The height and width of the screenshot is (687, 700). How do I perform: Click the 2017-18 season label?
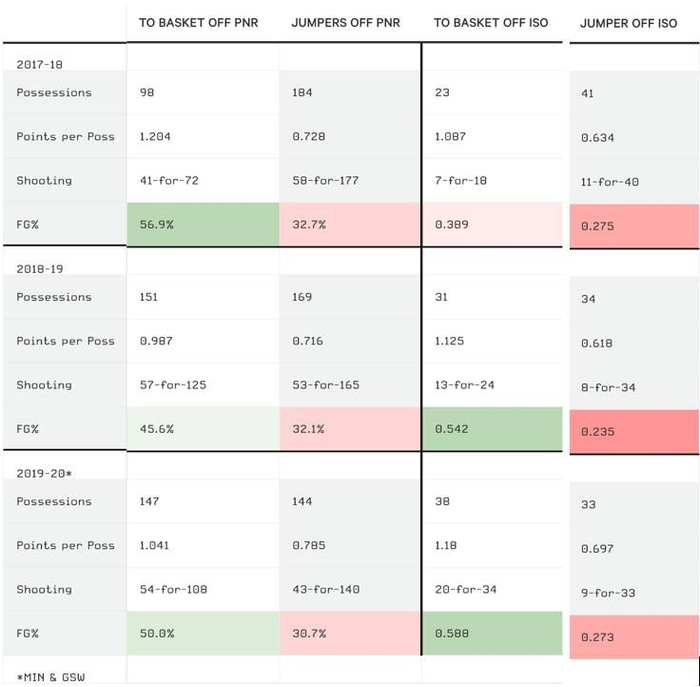38,64
